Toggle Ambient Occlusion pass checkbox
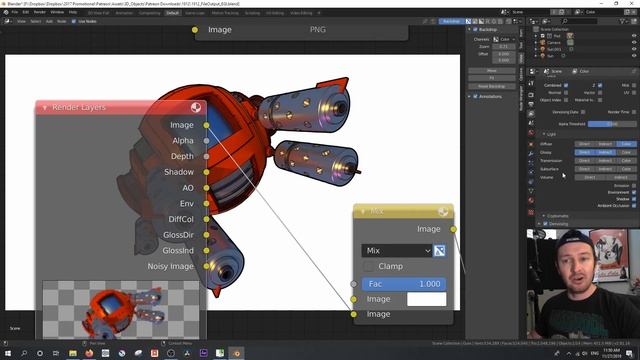640x360 pixels. click(634, 206)
